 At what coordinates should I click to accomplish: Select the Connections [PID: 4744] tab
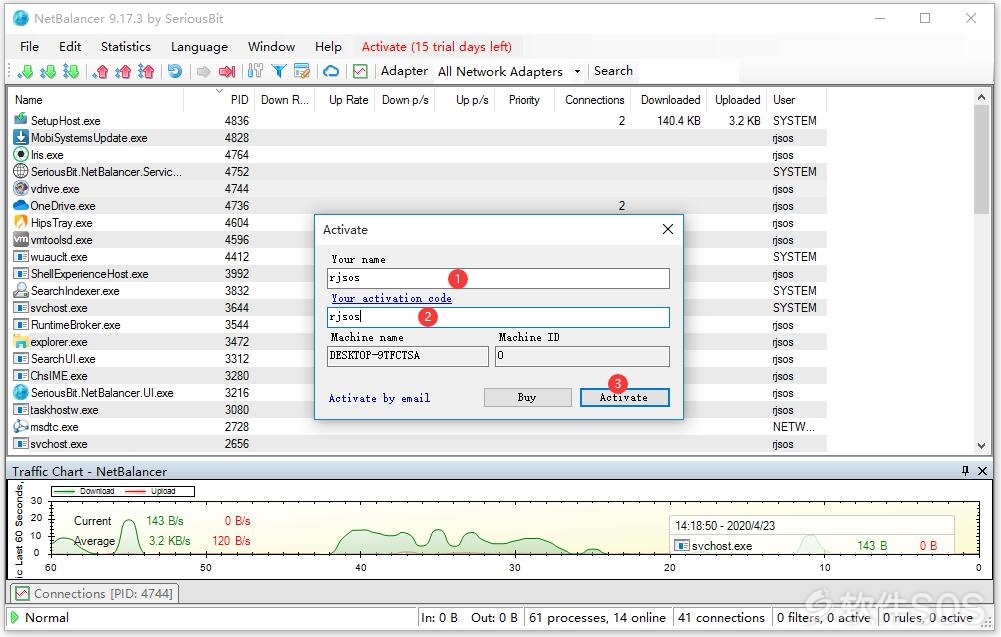pos(94,594)
